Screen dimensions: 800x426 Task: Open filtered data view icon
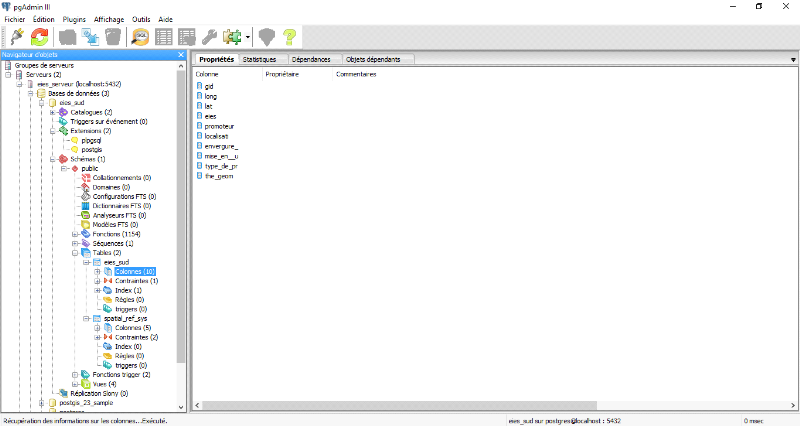point(187,37)
